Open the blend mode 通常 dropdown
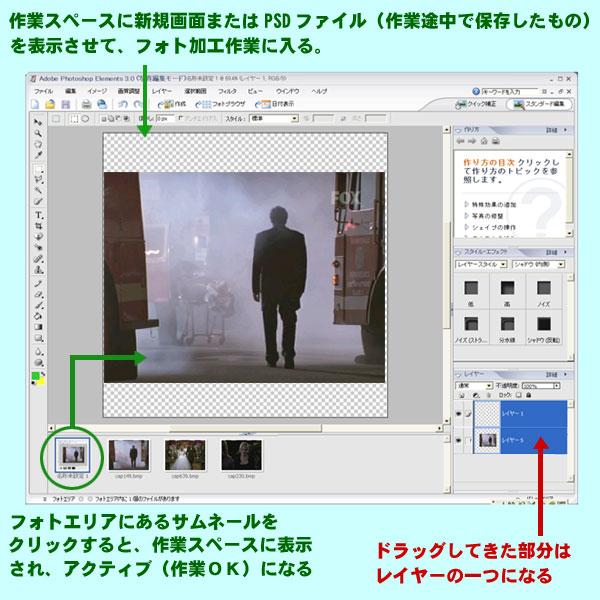600x600 pixels. [x=474, y=385]
